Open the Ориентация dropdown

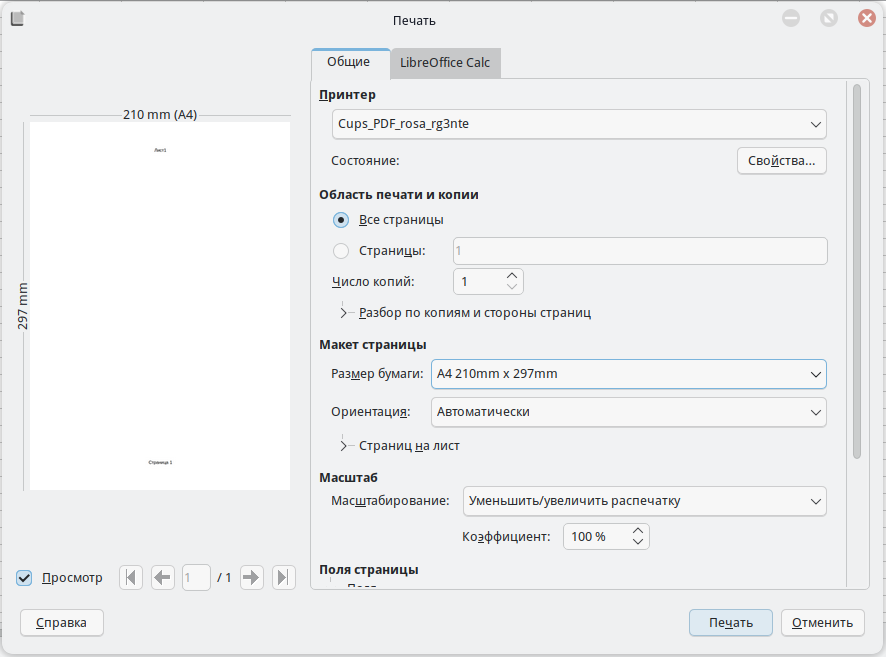[629, 412]
